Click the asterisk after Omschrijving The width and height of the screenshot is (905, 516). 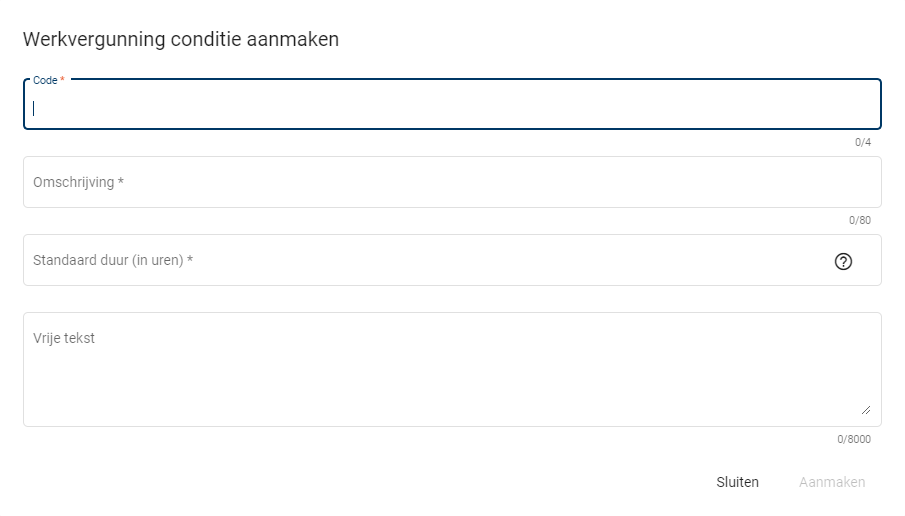point(121,183)
